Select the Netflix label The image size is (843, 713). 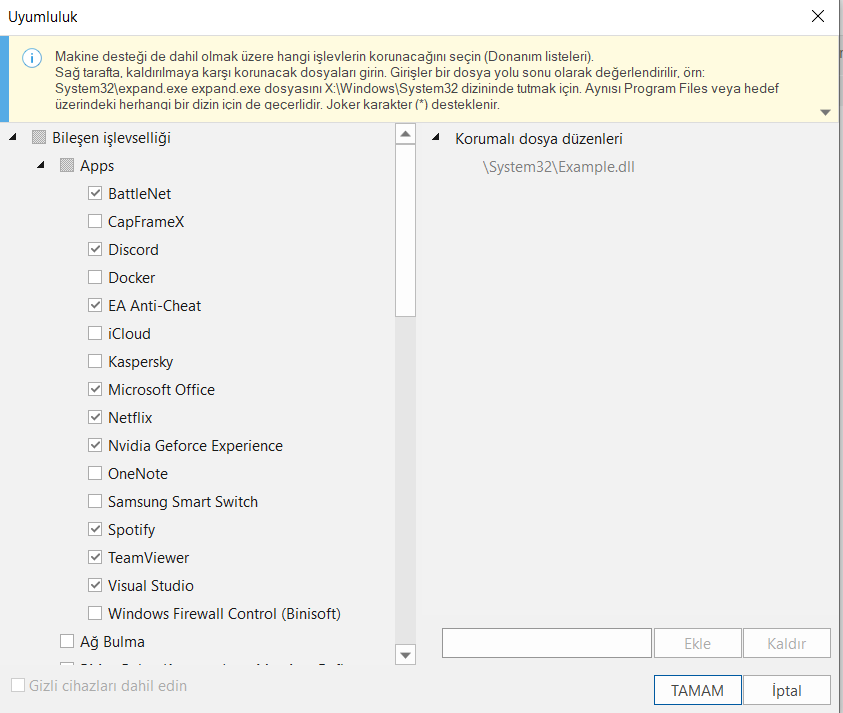[130, 417]
